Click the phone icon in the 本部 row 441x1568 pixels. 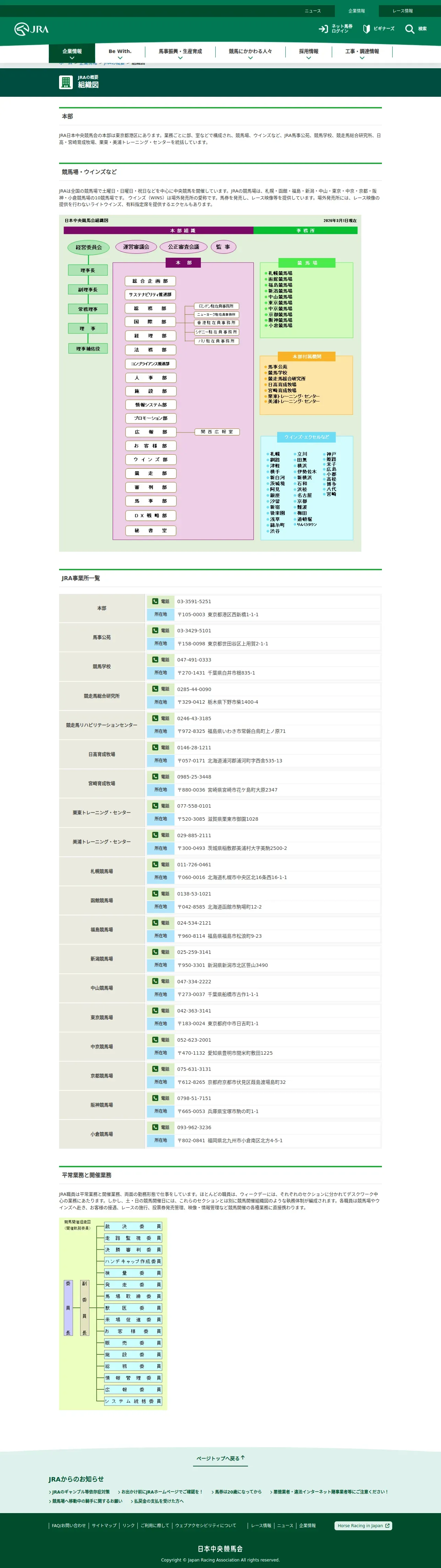[155, 601]
